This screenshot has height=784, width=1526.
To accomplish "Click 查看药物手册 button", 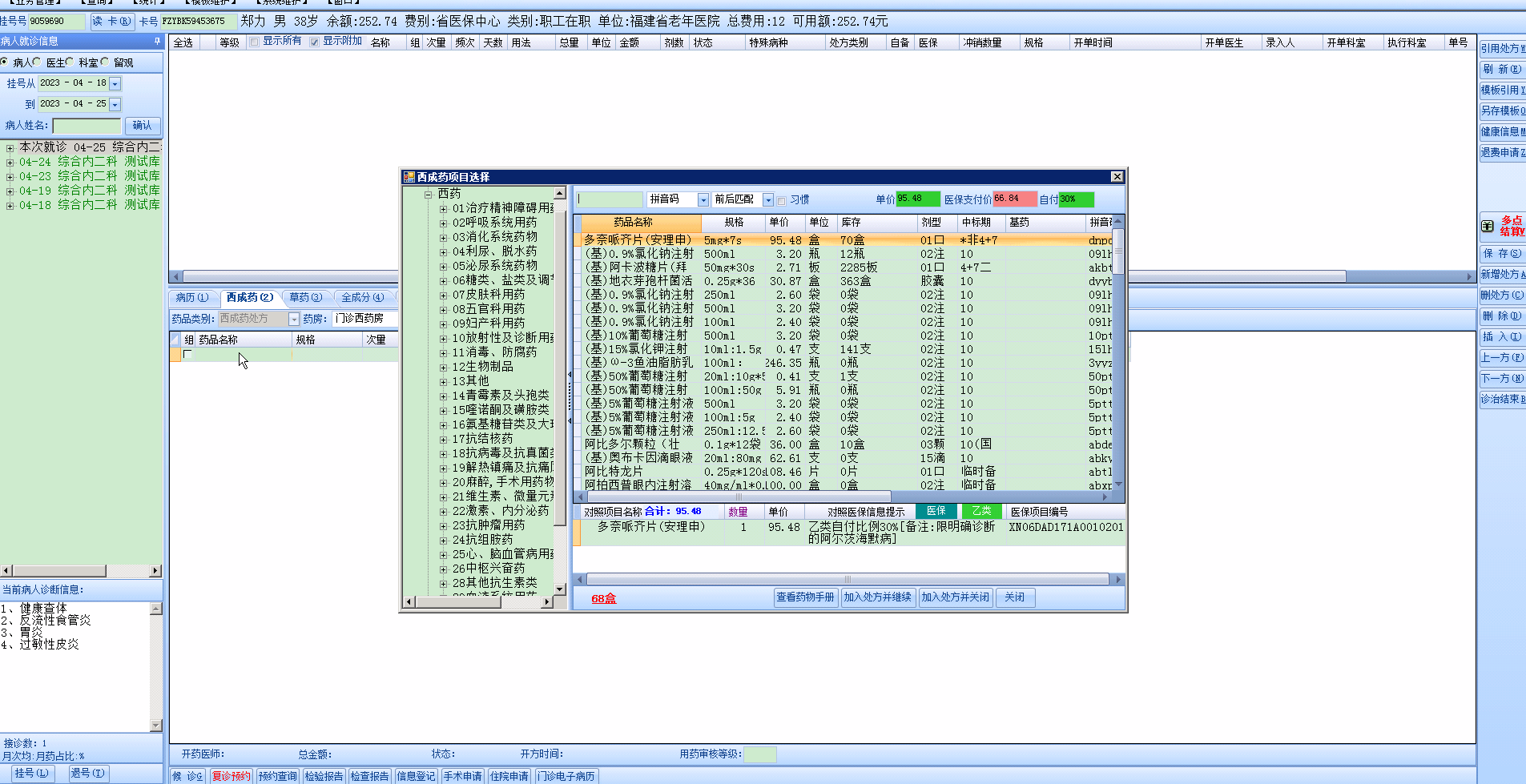I will point(805,597).
